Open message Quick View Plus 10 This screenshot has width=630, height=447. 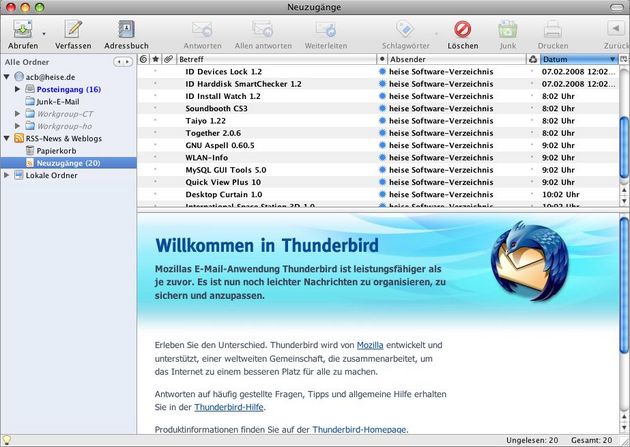coord(223,182)
